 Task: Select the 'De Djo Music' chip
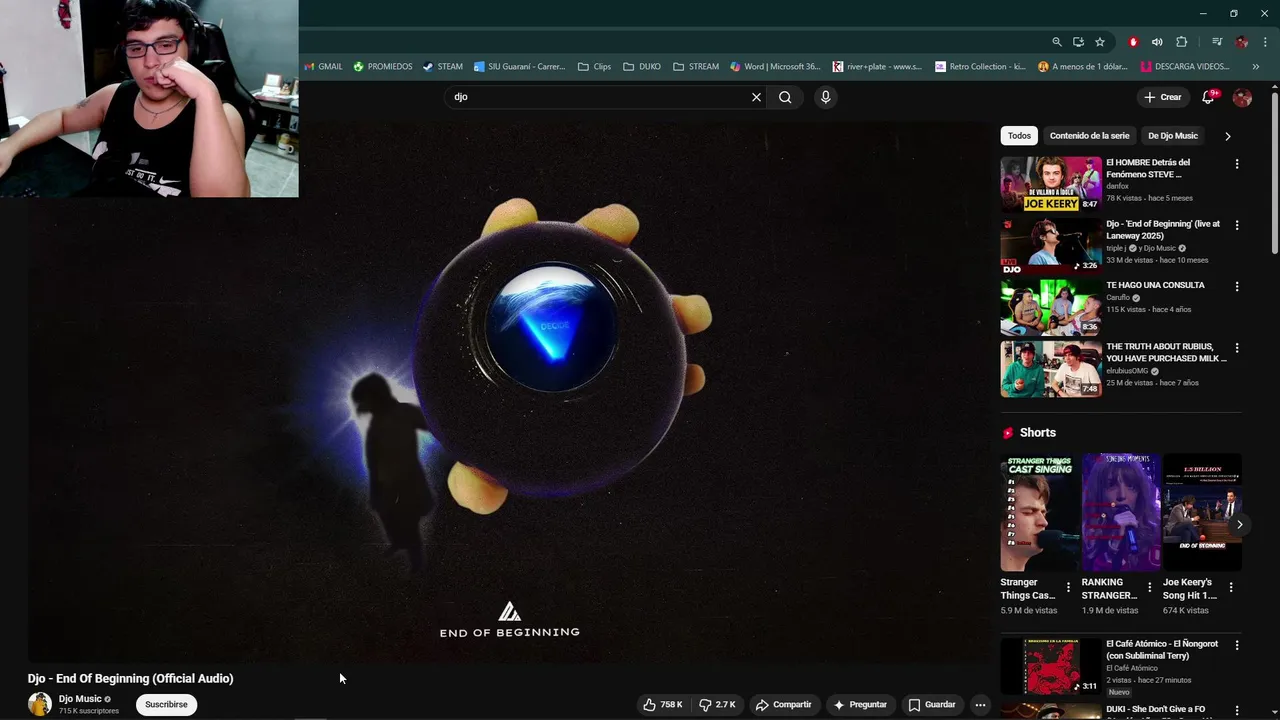coord(1173,136)
